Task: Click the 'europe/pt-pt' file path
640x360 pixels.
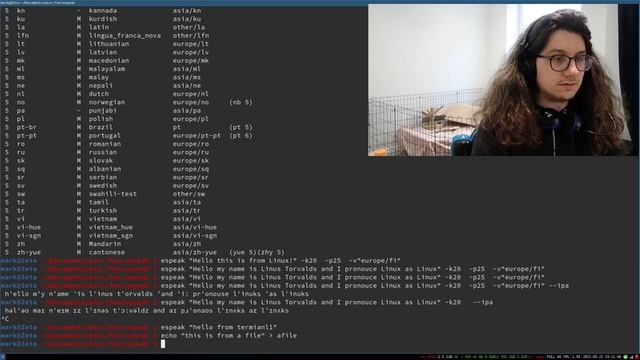Action: pos(197,136)
